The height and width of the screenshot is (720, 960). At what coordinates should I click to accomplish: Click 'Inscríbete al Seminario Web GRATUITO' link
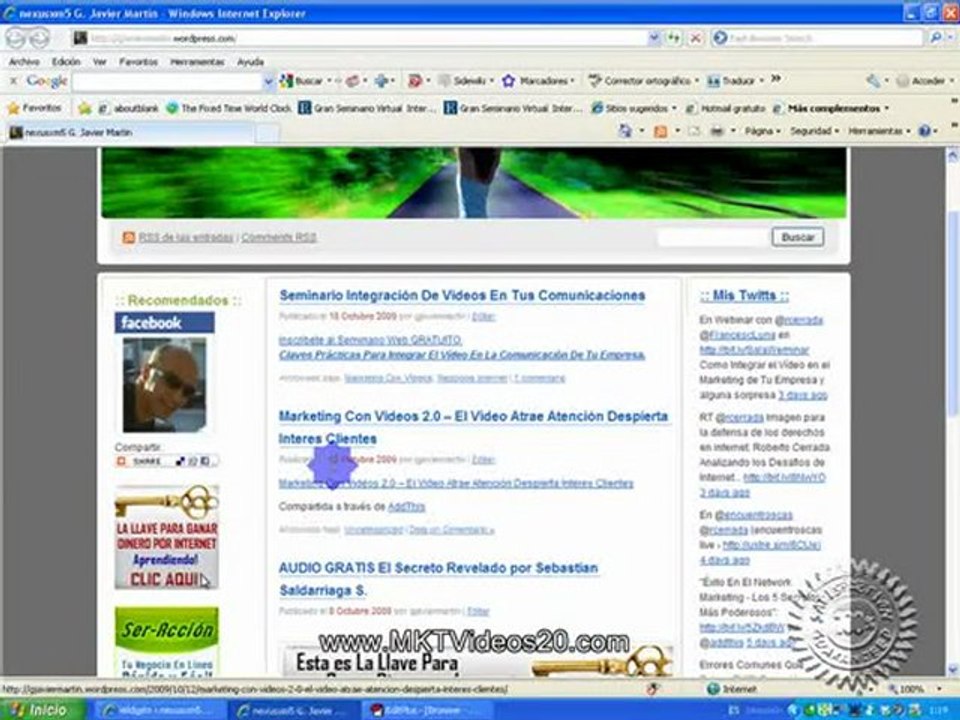[370, 340]
